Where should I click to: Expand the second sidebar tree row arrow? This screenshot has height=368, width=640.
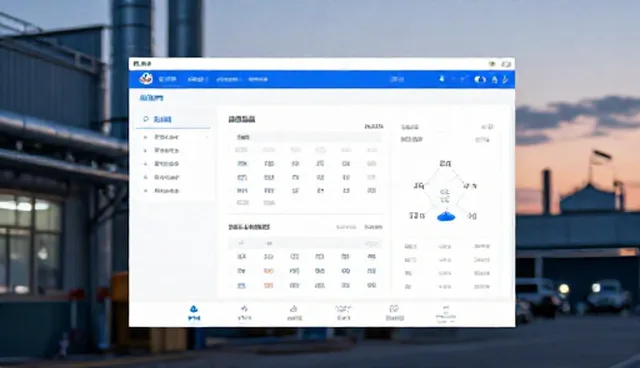(x=145, y=151)
